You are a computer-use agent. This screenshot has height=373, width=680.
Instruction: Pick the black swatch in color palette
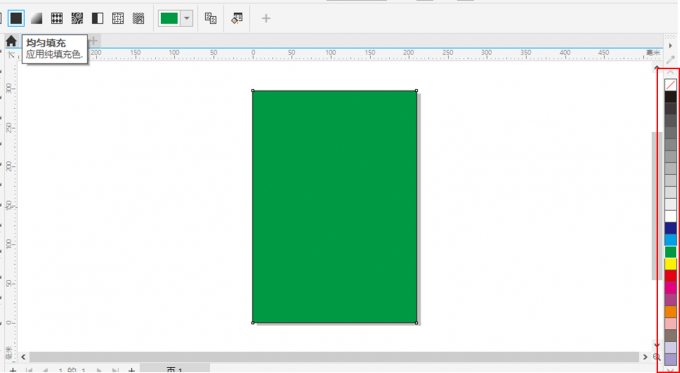670,97
